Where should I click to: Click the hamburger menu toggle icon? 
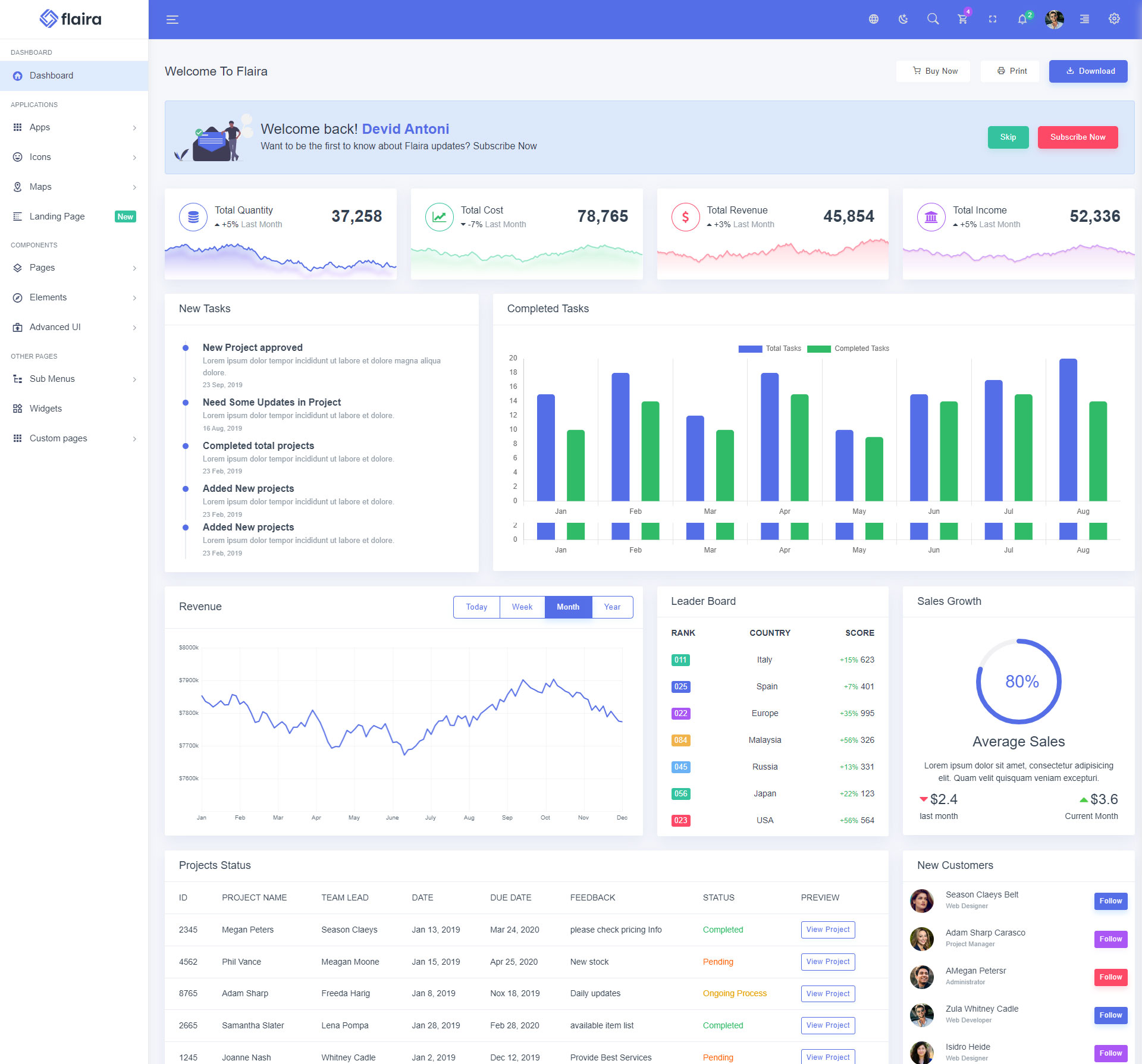172,20
